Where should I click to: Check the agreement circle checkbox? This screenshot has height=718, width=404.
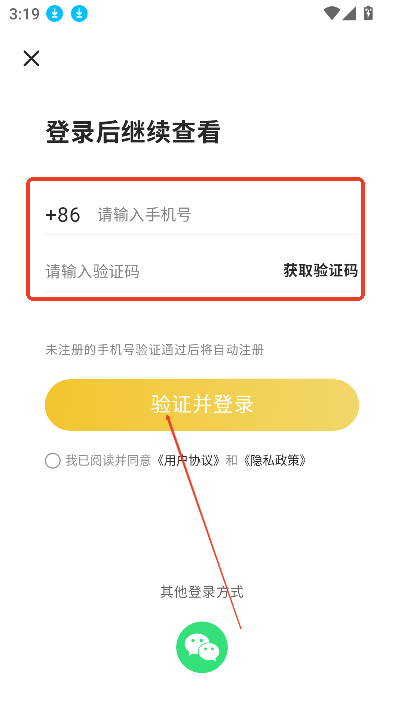53,461
